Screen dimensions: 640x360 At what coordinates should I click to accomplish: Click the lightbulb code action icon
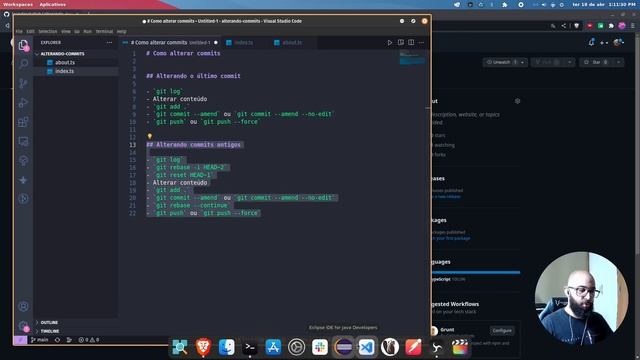pyautogui.click(x=149, y=136)
